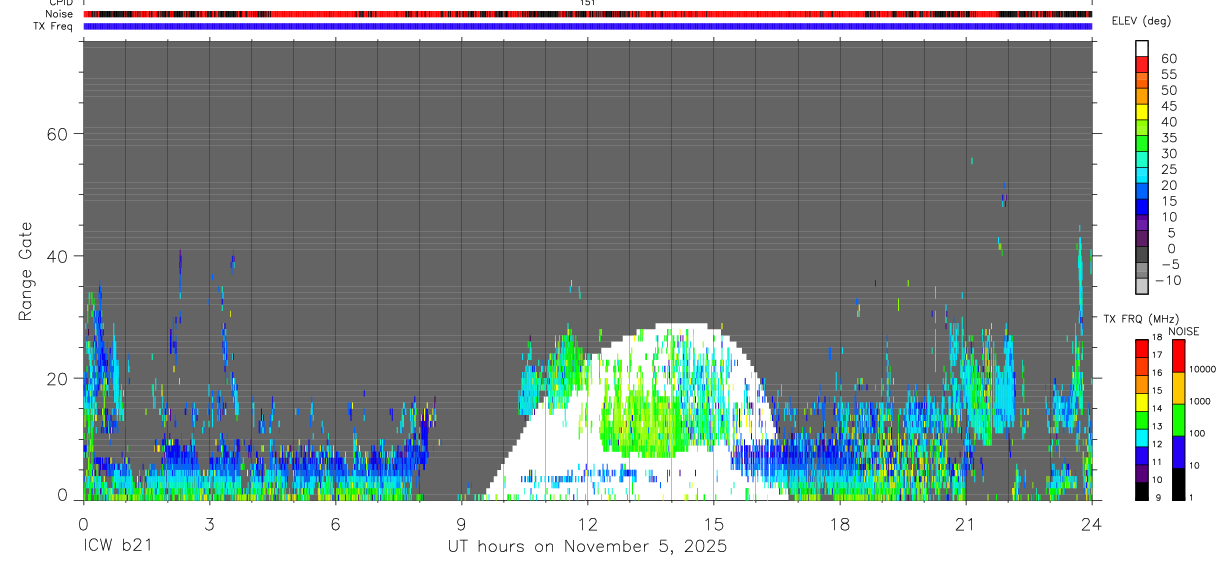This screenshot has height=567, width=1228.
Task: Select the light gray -10 elevation segment
Action: point(1142,285)
